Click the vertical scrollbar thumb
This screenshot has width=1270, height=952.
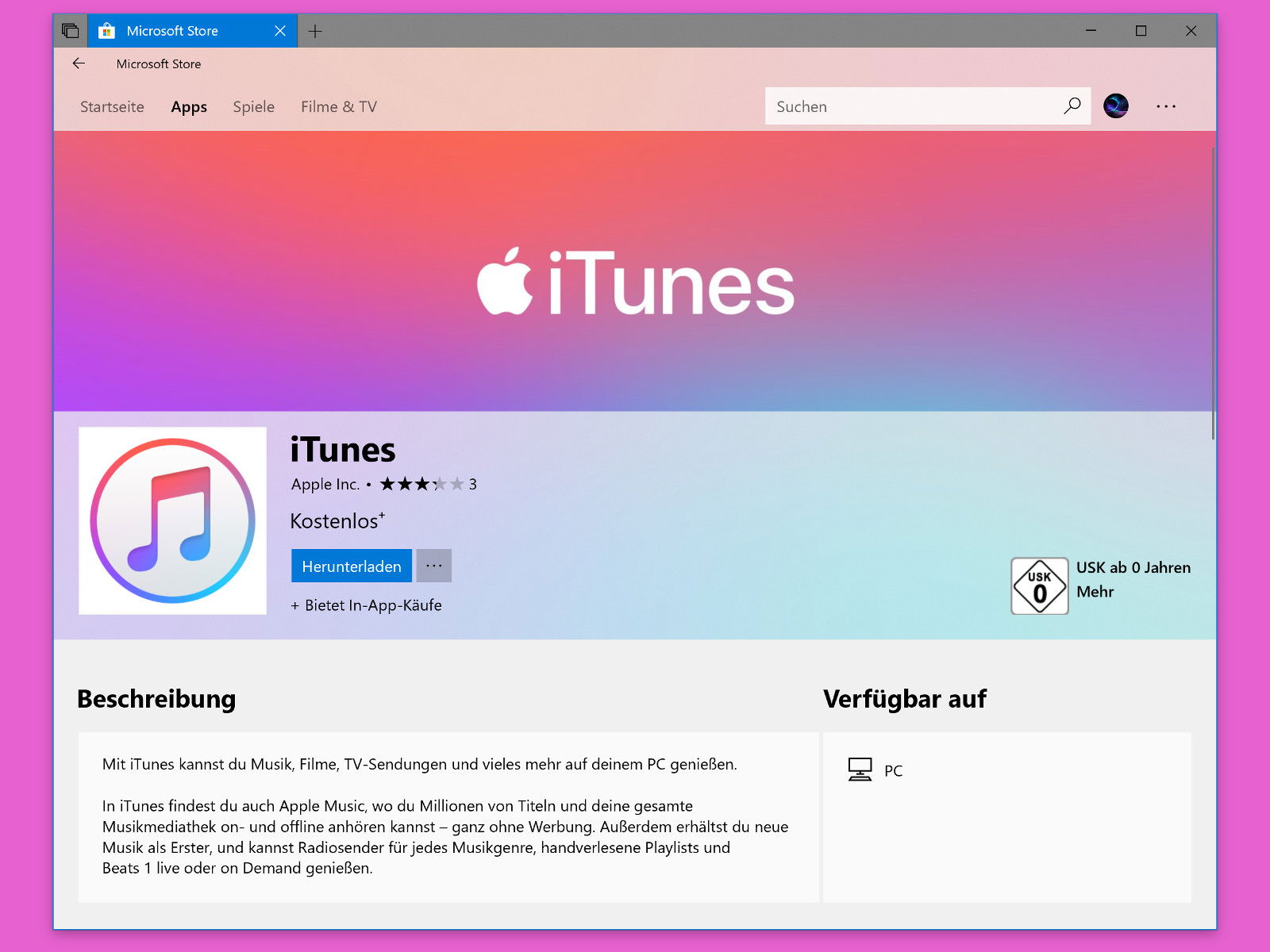1213,294
